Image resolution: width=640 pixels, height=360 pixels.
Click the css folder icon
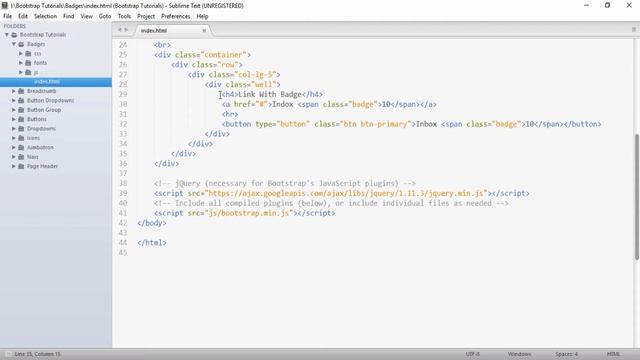[x=28, y=53]
